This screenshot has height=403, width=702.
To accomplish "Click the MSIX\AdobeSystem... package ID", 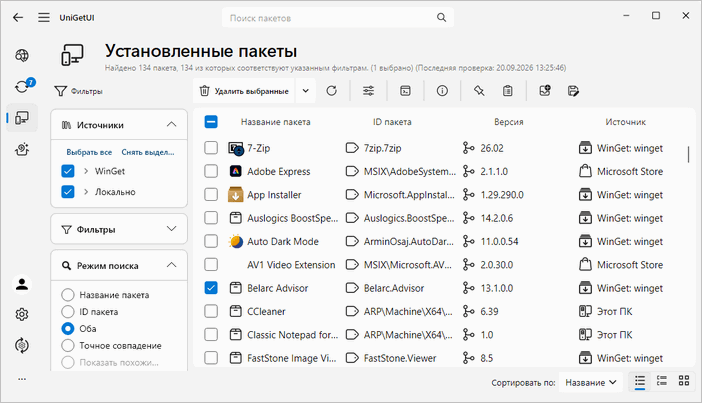I will click(x=410, y=171).
